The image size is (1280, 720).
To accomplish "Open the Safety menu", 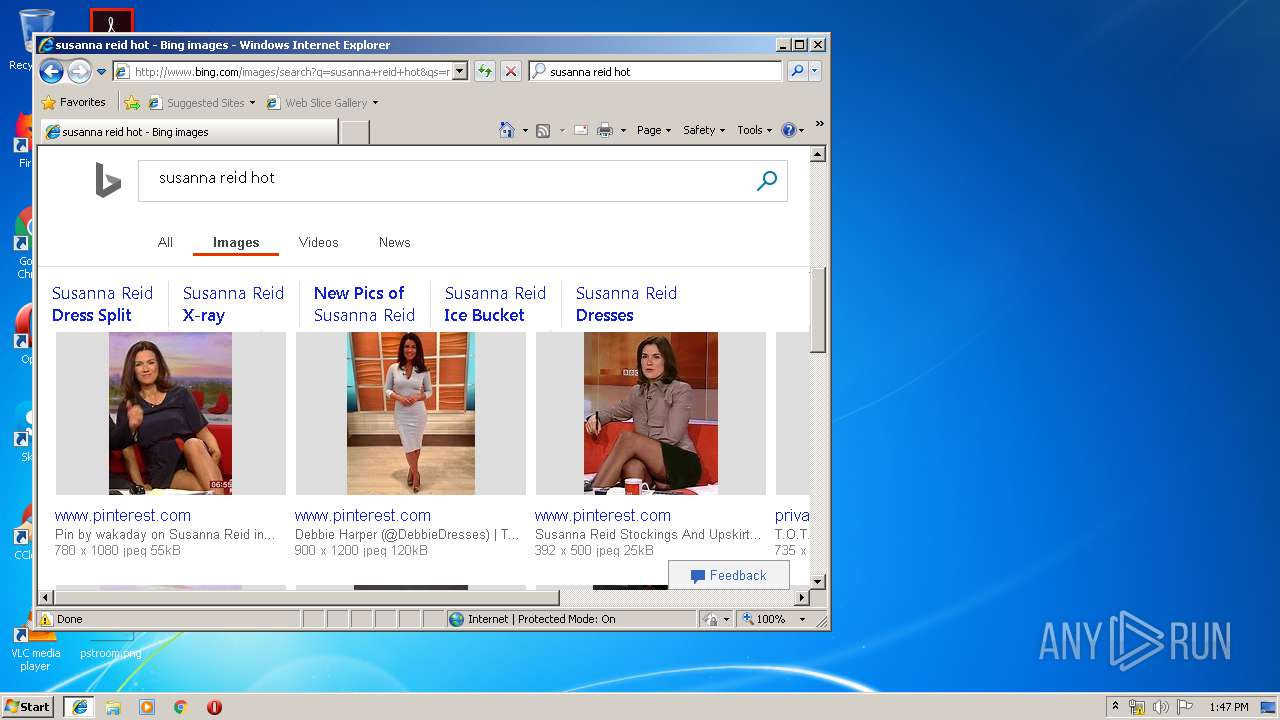I will click(x=704, y=130).
